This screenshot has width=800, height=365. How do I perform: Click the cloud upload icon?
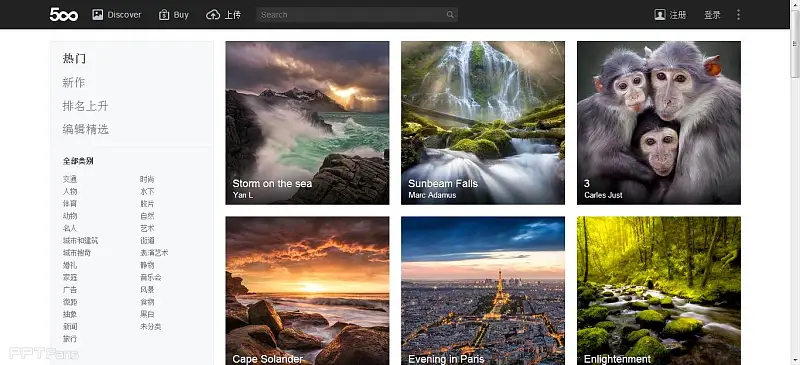(213, 15)
